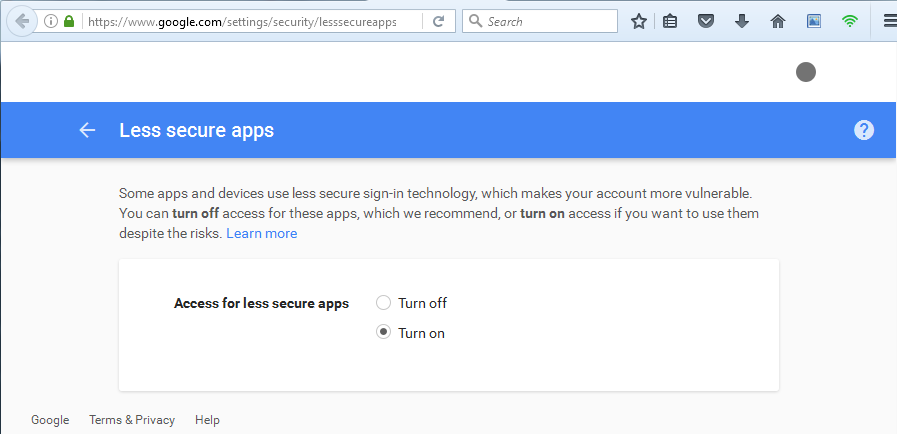Viewport: 897px width, 434px height.
Task: Click the "Terms & Privacy" footer link
Action: point(132,420)
